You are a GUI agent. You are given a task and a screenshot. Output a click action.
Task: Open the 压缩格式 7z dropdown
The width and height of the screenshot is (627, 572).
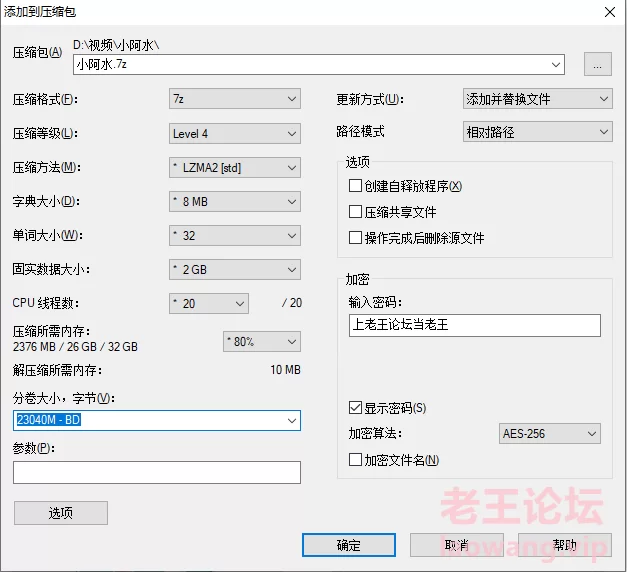pos(235,99)
